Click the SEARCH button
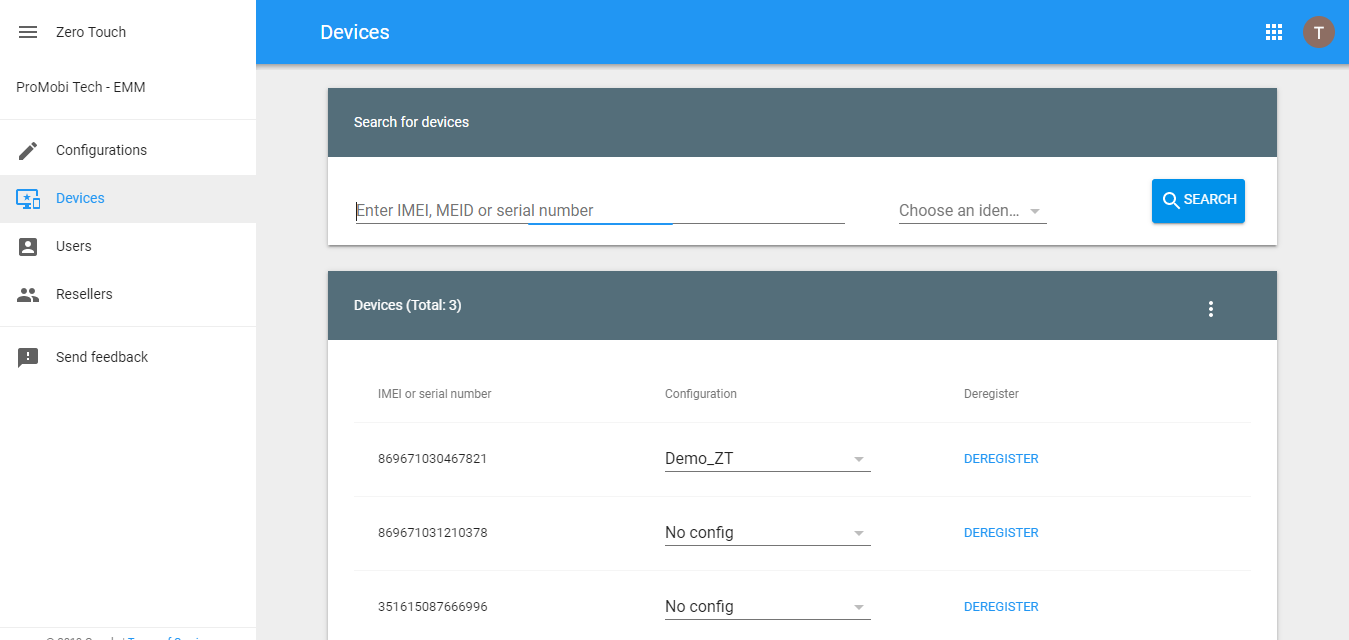Screen dimensions: 1349x640 tap(1198, 200)
